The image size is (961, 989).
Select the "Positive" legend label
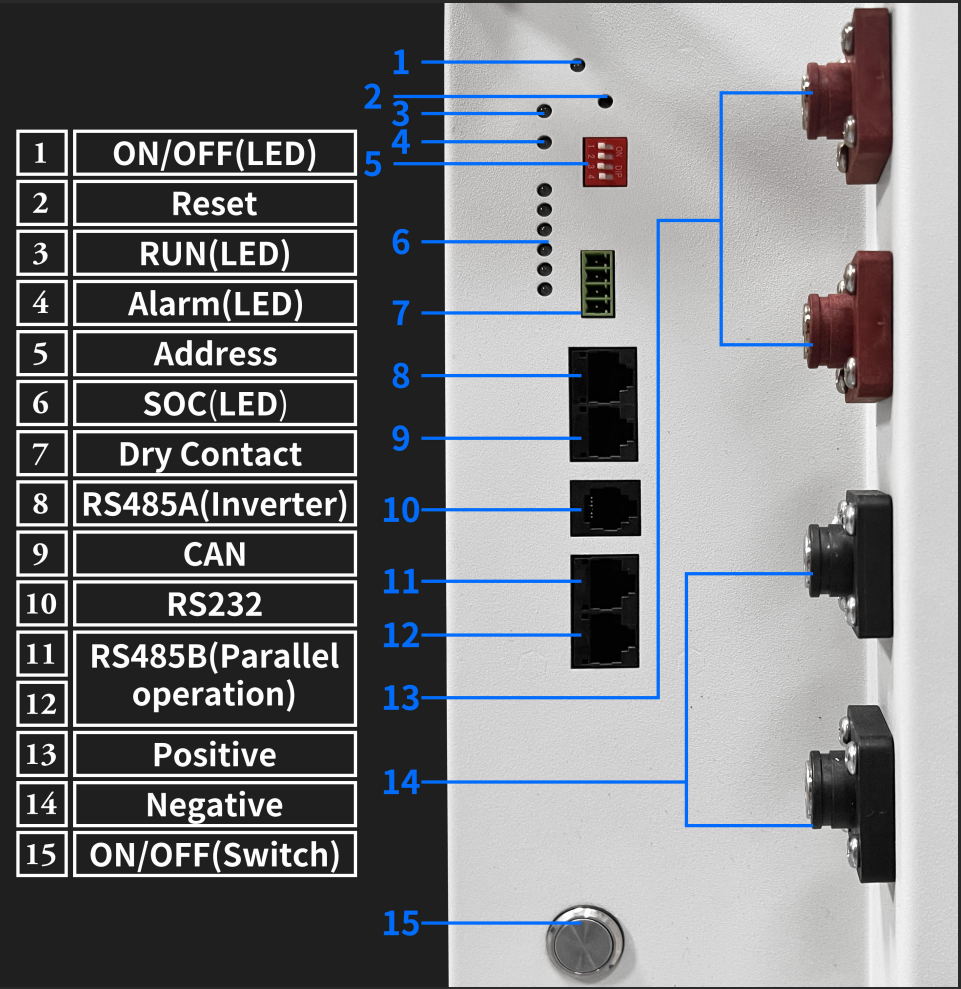click(x=215, y=754)
